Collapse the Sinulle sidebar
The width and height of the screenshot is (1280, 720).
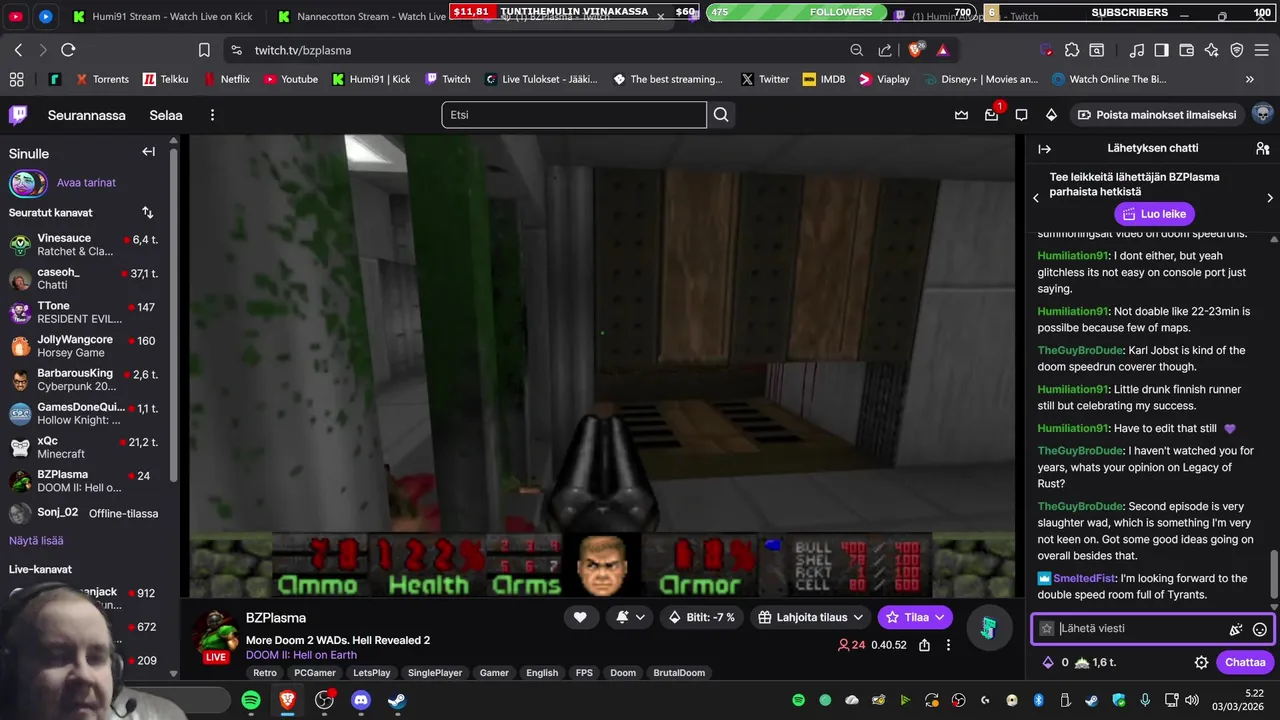point(148,152)
